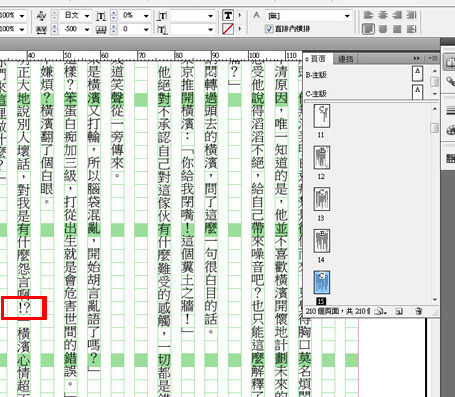The image size is (455, 397).
Task: Click the kerning icon beside 日文 field
Action: coord(41,16)
